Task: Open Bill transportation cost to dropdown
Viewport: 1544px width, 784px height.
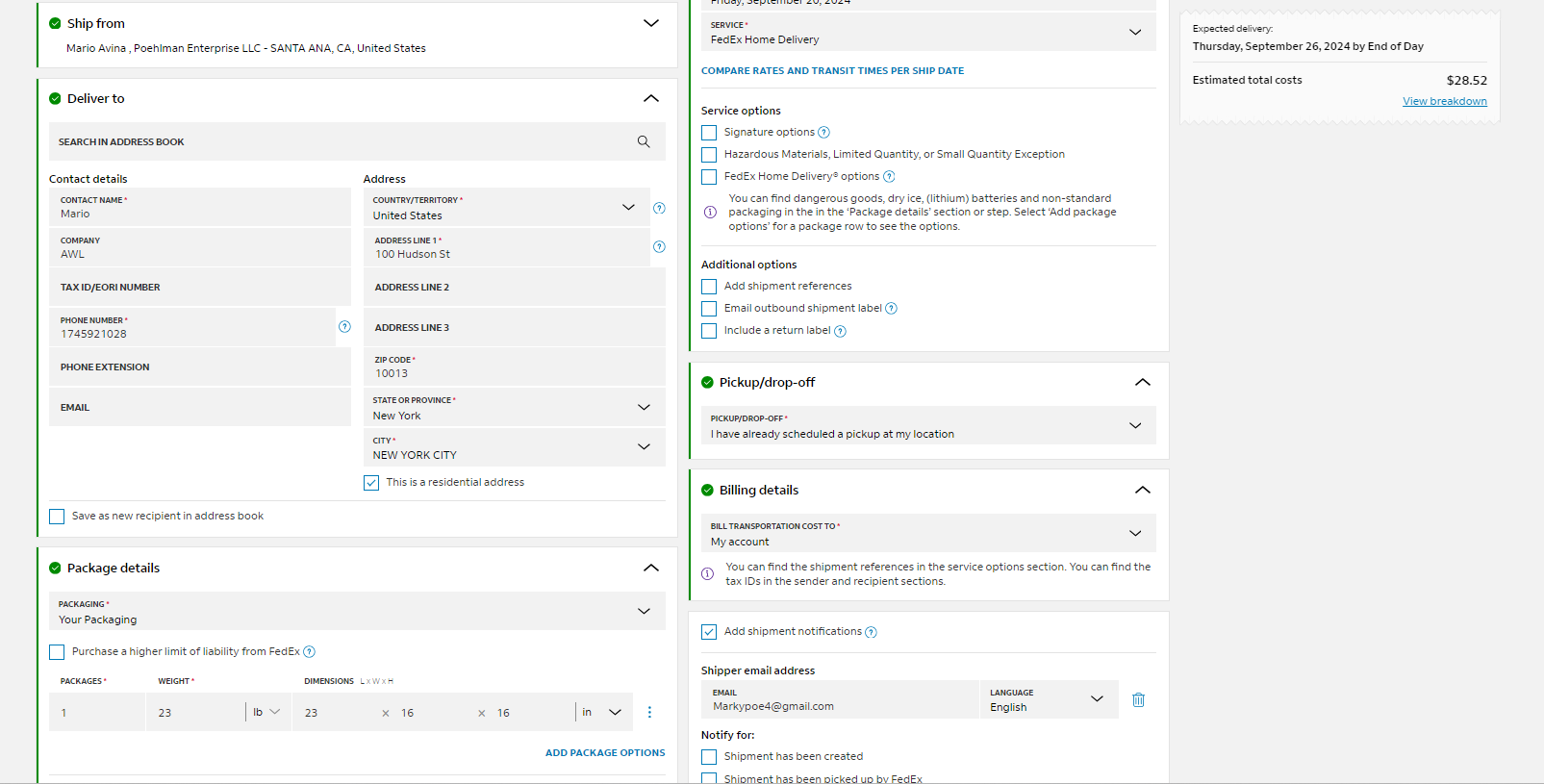Action: 928,533
